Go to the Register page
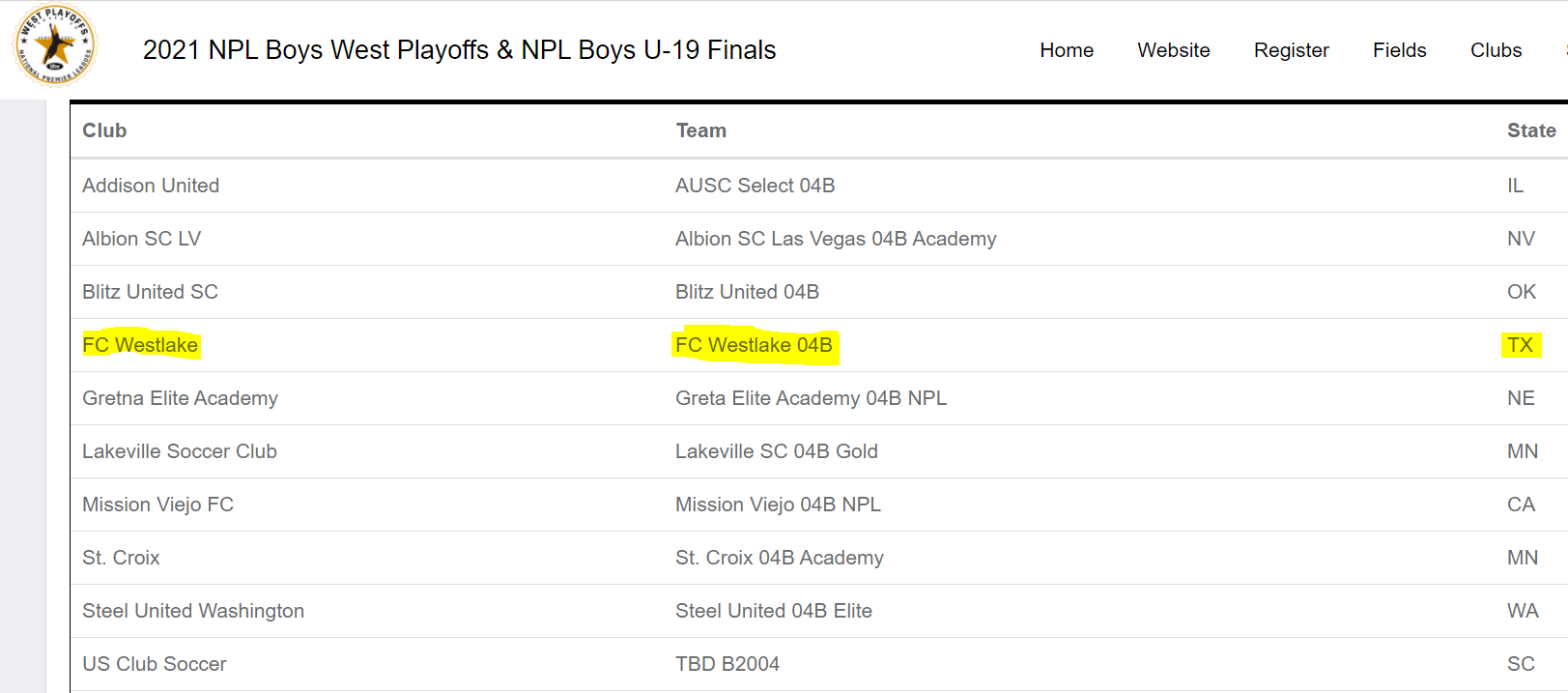 click(1292, 50)
